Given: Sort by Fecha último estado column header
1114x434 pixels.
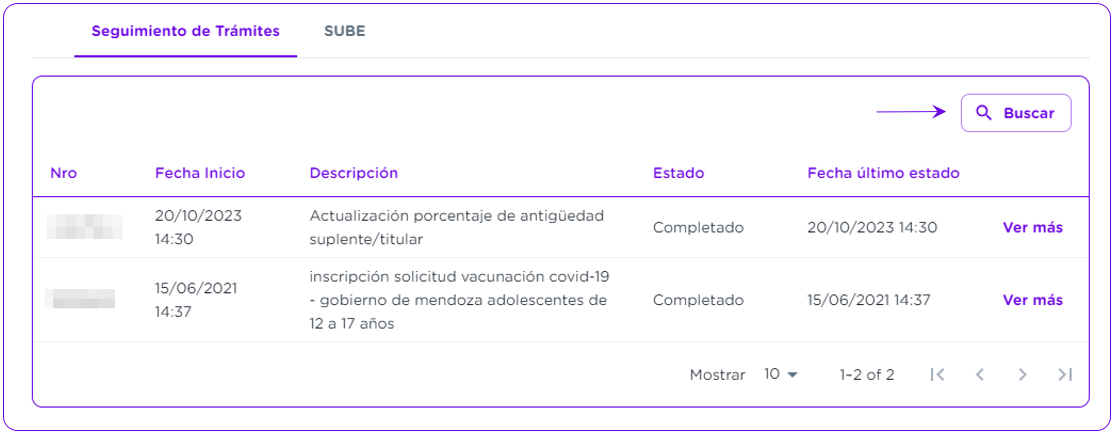Looking at the screenshot, I should click(884, 173).
